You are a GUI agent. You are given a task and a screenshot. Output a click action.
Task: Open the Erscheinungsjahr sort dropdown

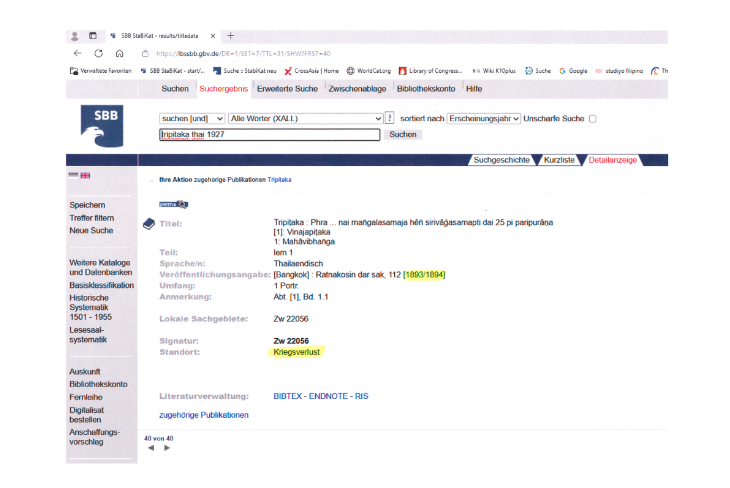point(484,119)
